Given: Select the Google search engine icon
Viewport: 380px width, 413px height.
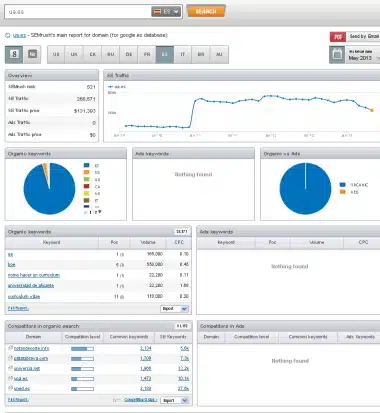Looking at the screenshot, I should click(x=14, y=54).
